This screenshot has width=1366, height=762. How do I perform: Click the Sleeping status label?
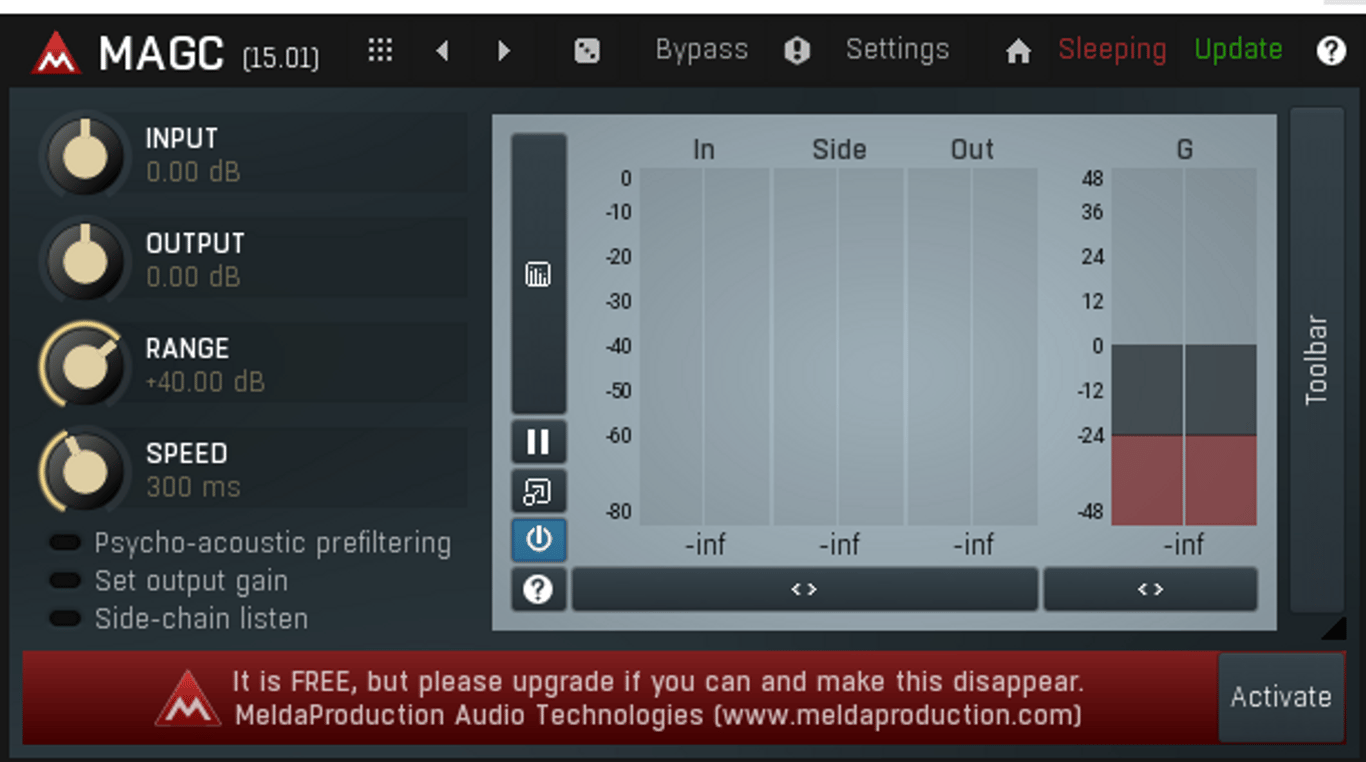coord(1112,49)
